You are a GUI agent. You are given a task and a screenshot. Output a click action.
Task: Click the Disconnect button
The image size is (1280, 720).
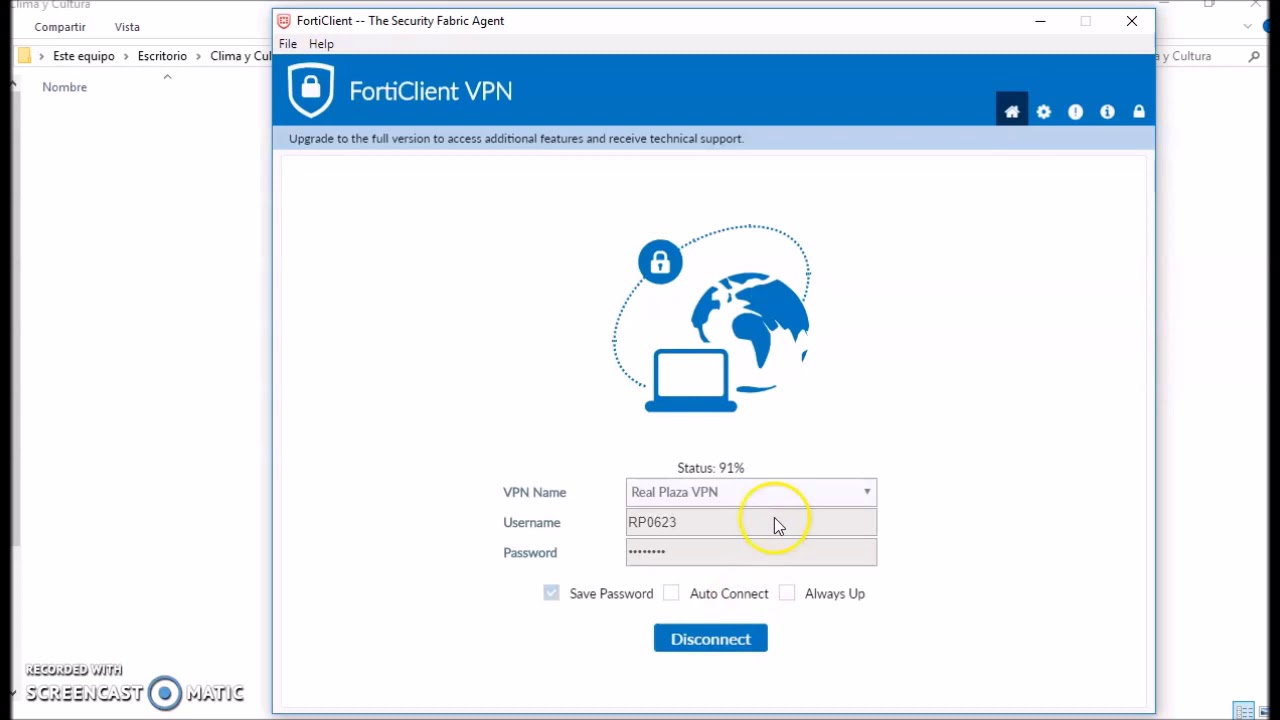pyautogui.click(x=711, y=638)
